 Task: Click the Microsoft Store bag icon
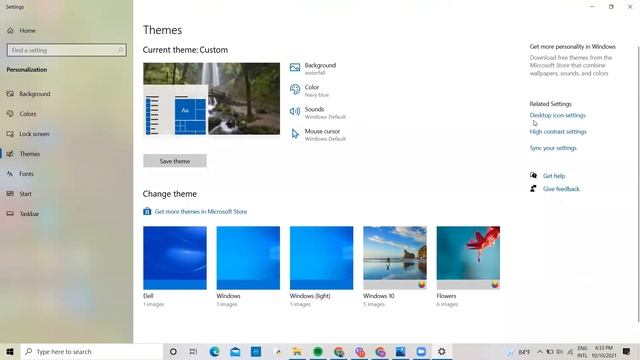pos(147,211)
